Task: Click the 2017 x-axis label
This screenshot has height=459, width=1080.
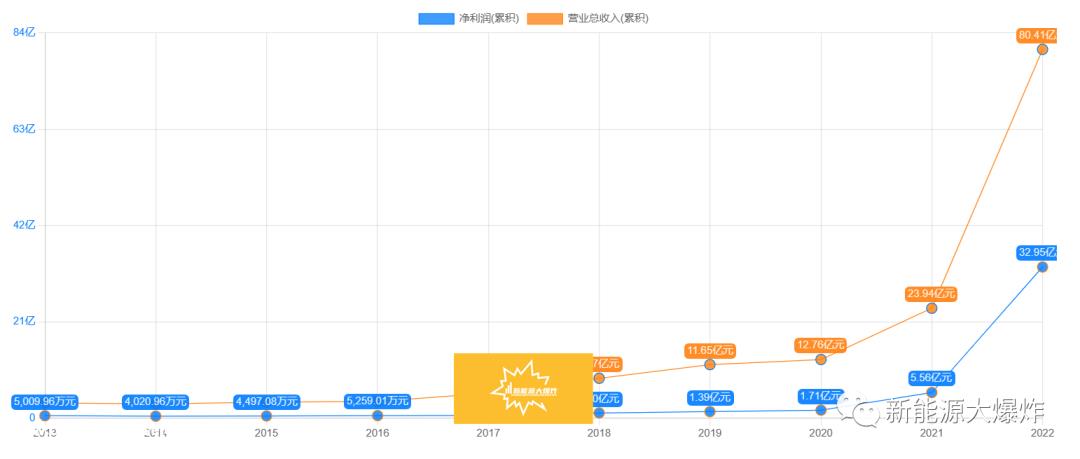Action: tap(488, 434)
